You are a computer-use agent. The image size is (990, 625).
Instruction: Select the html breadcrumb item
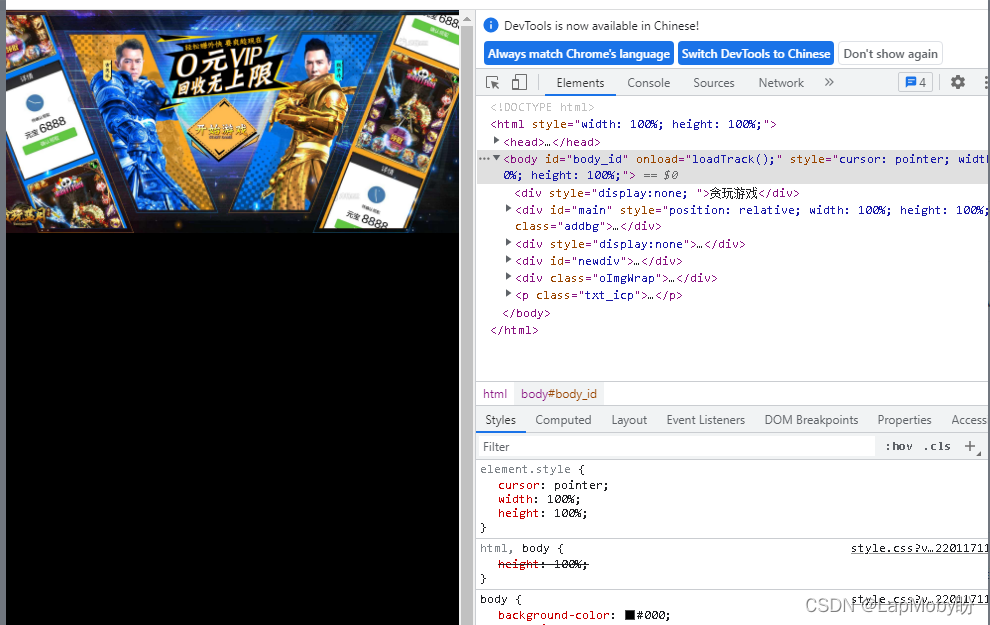coord(495,394)
